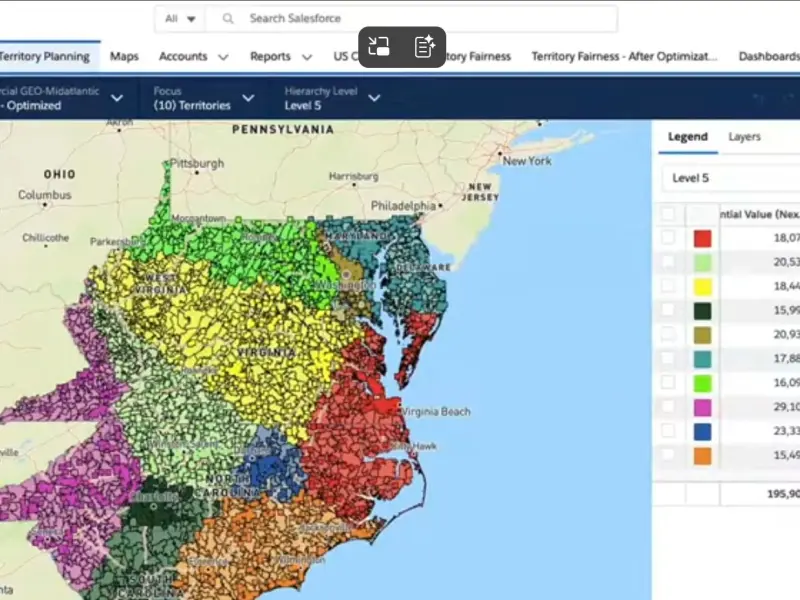
Task: Switch to the Layers tab
Action: coord(744,137)
